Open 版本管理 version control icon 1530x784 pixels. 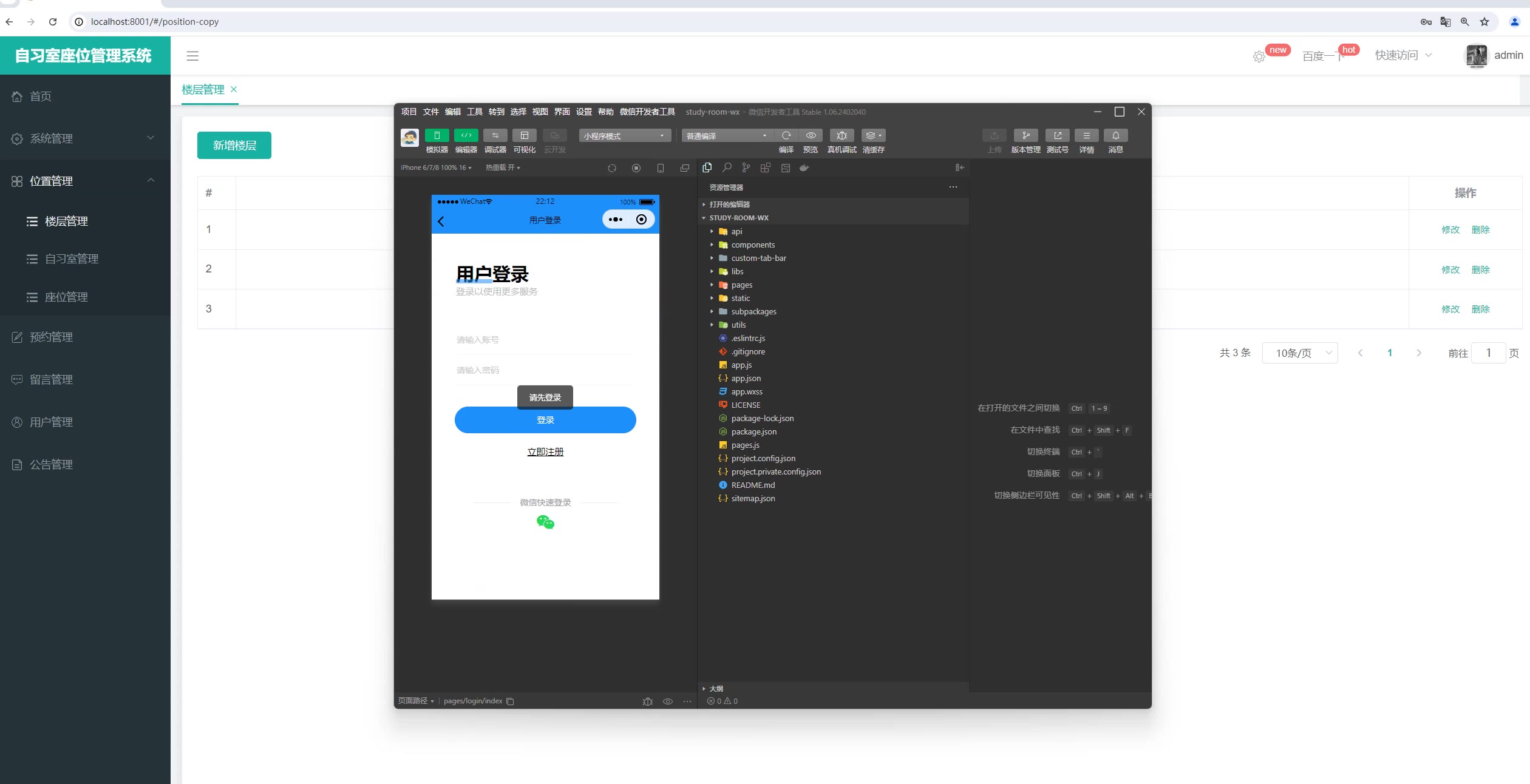tap(1025, 135)
